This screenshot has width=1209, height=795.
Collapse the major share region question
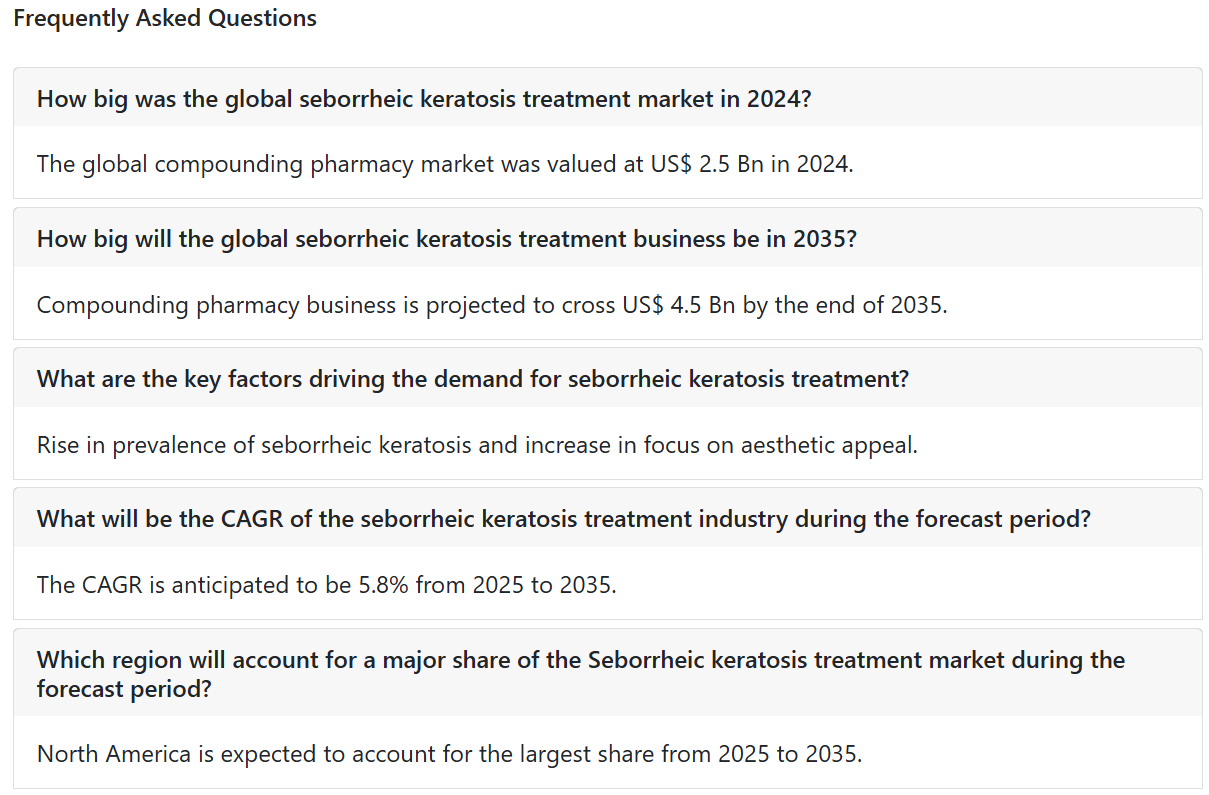[607, 673]
